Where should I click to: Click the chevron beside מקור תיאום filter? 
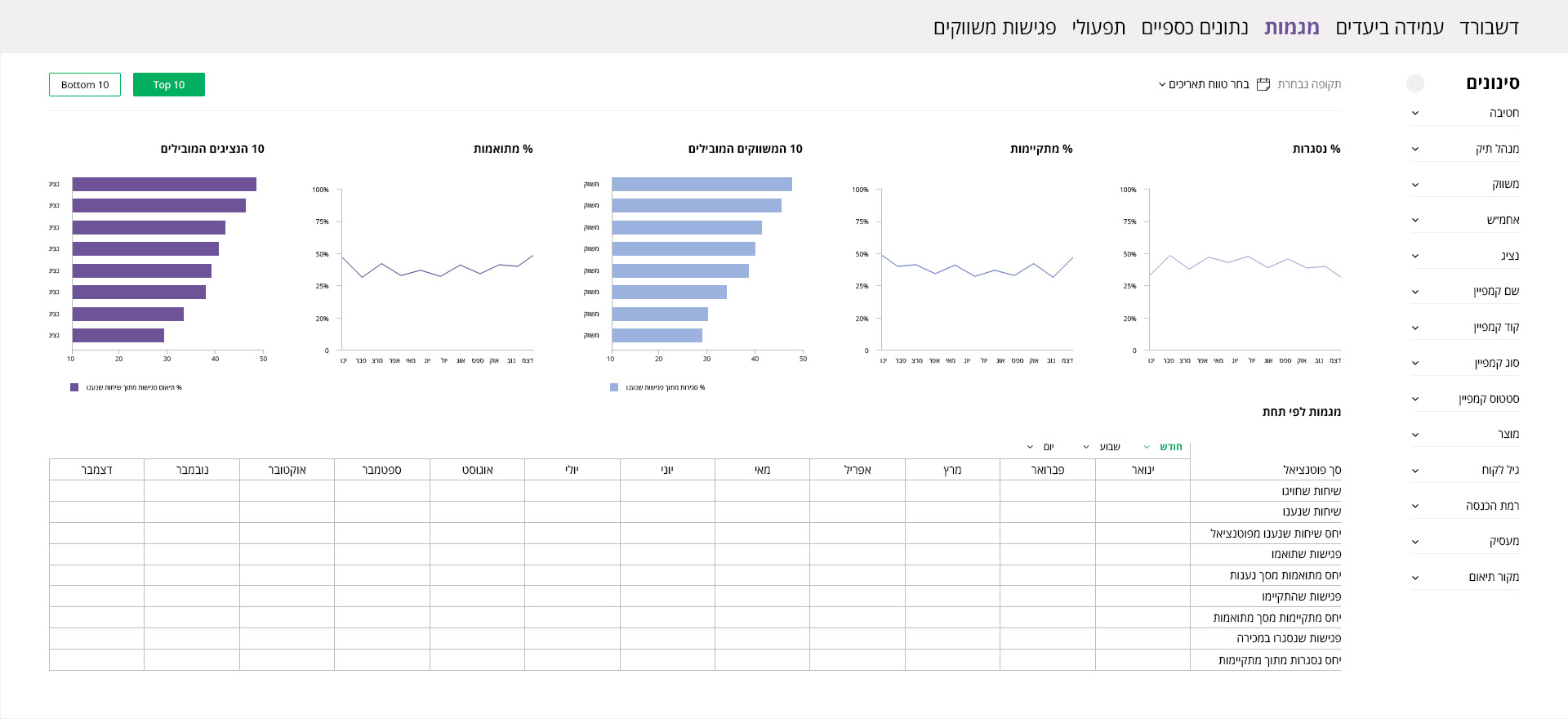click(1415, 578)
